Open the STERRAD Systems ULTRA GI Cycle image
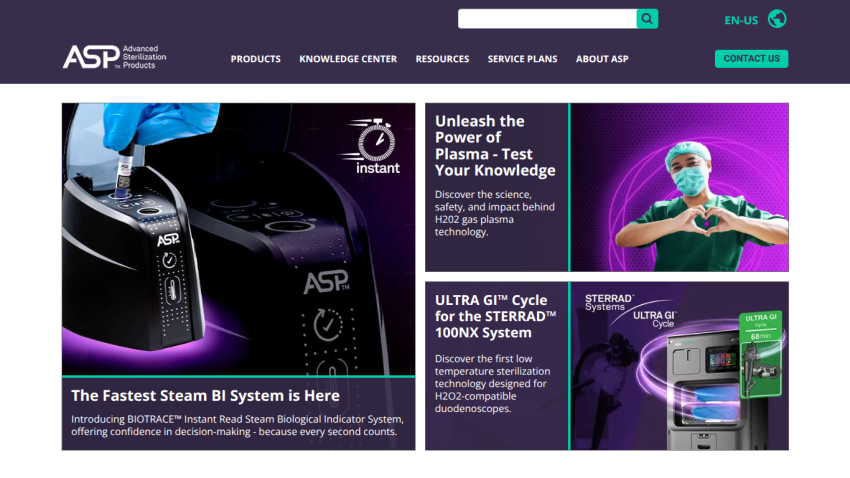Image resolution: width=850 pixels, height=478 pixels. (x=680, y=366)
